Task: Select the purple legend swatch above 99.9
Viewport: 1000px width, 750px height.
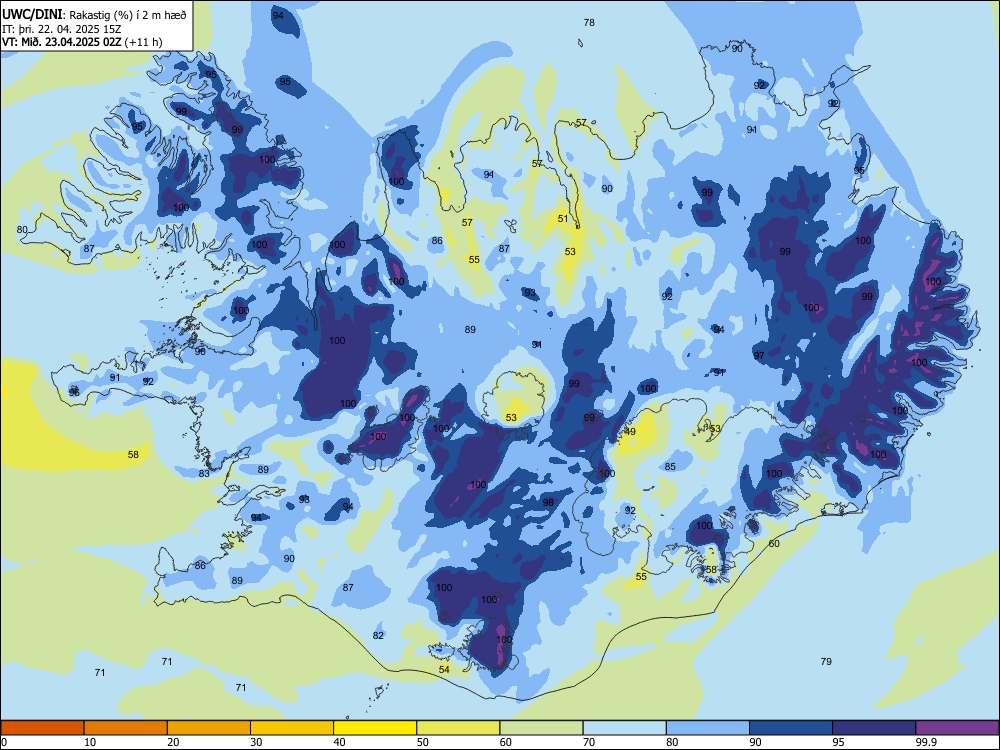Action: (x=957, y=728)
